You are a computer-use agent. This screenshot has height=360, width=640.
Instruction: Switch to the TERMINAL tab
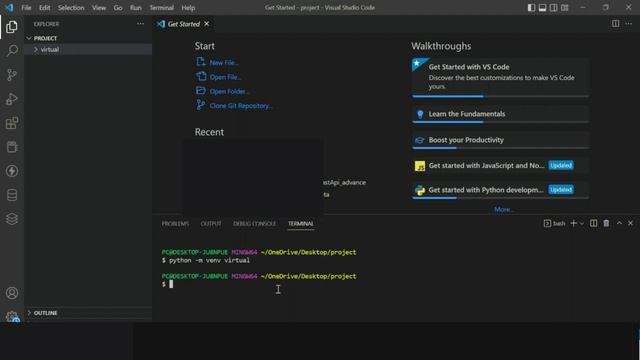pyautogui.click(x=301, y=224)
